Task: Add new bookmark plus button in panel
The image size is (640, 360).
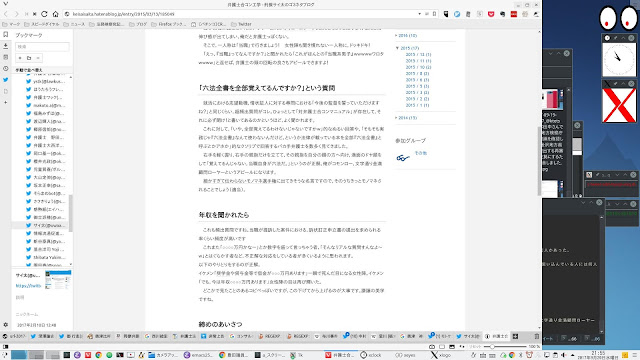Action: (20, 58)
